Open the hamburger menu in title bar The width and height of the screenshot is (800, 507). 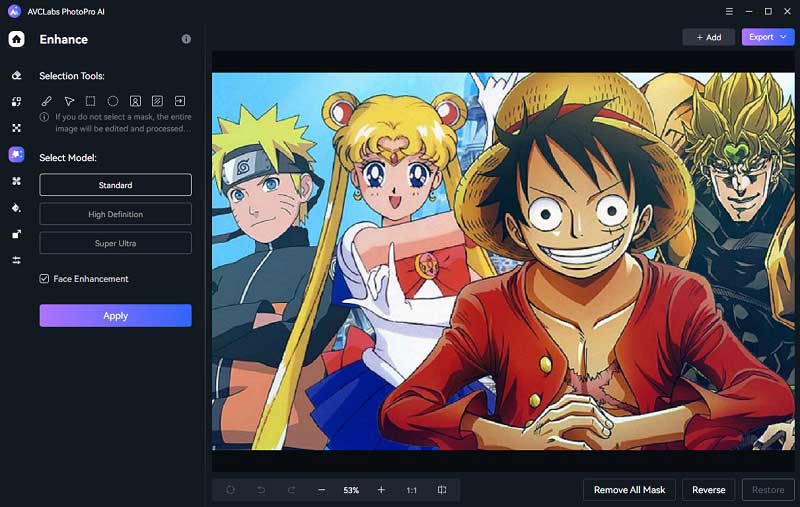pos(729,11)
